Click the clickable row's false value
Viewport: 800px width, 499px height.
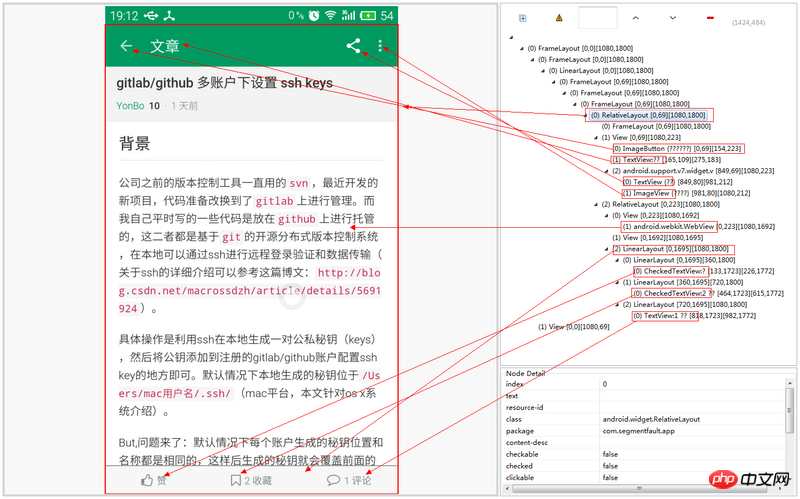[610, 478]
